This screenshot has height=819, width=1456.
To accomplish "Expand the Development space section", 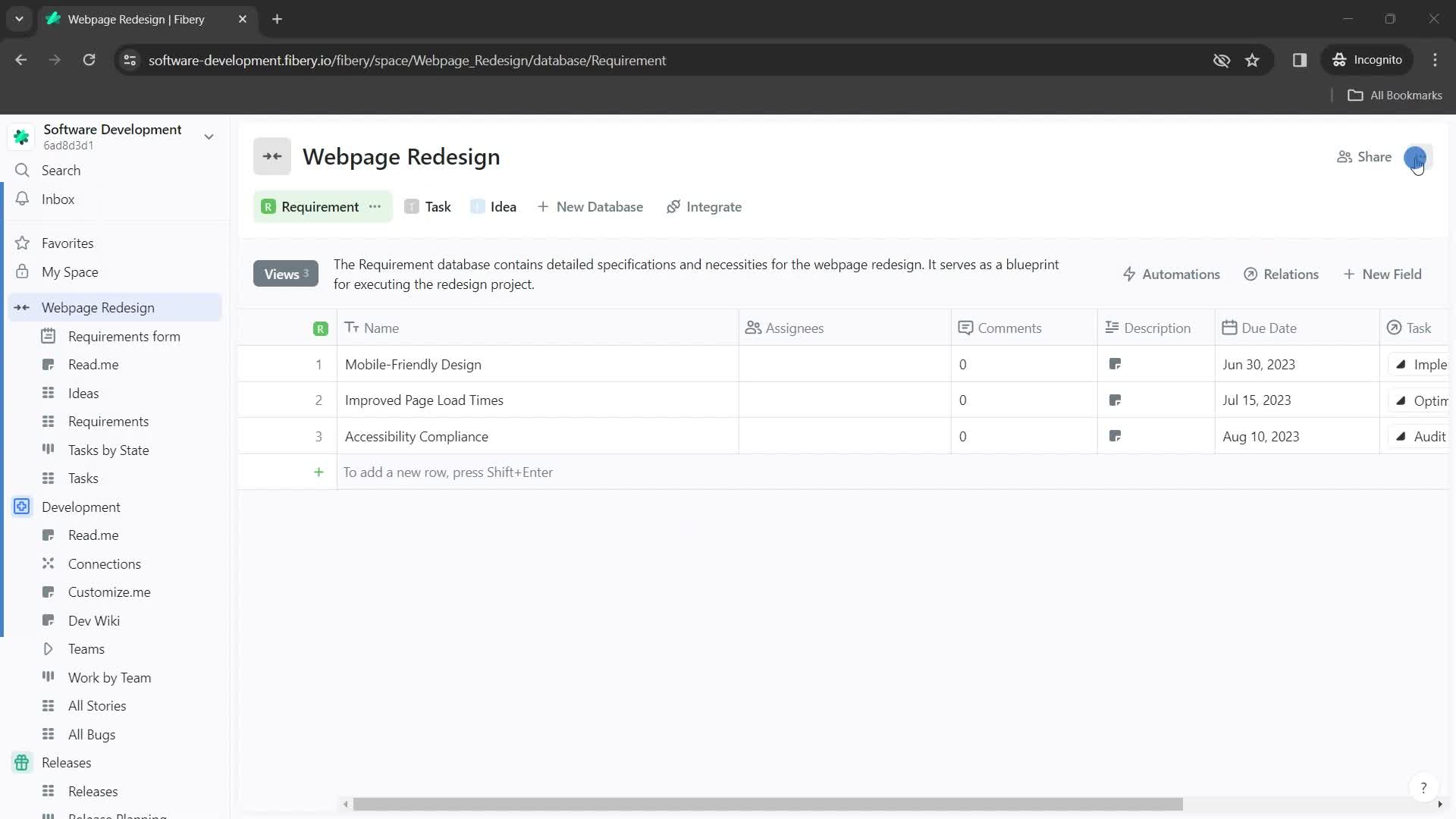I will click(x=80, y=507).
